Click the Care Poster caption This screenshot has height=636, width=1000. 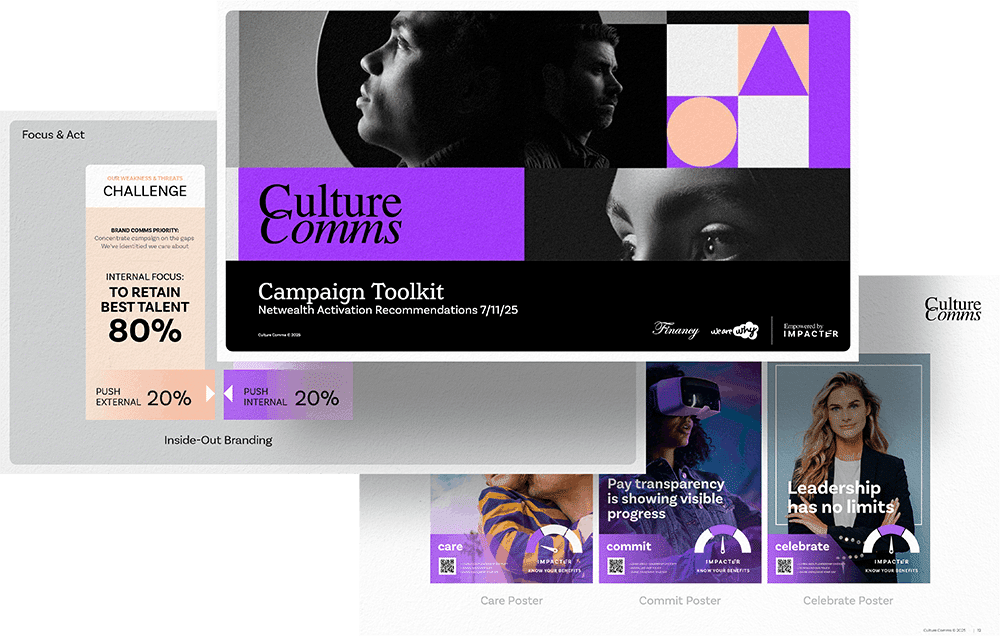pos(511,600)
